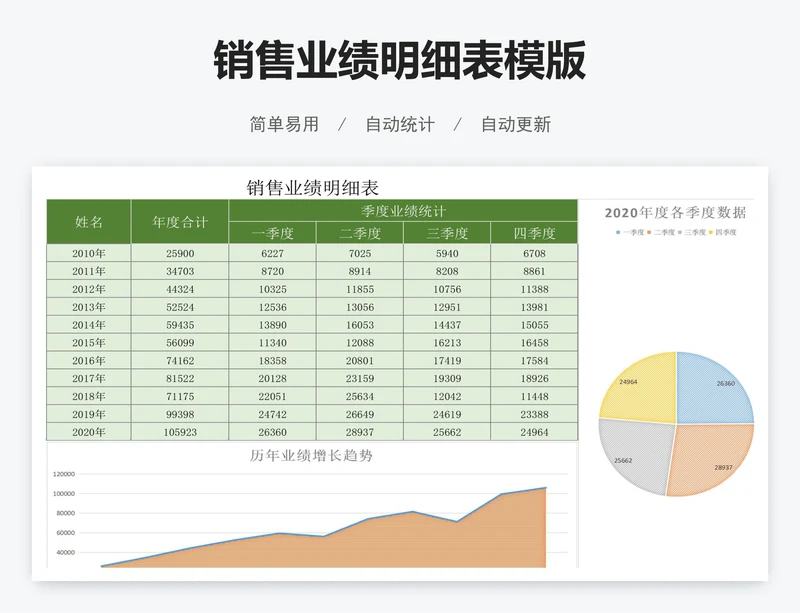
Task: Click first-quarter cell 18358
Action: pos(272,360)
